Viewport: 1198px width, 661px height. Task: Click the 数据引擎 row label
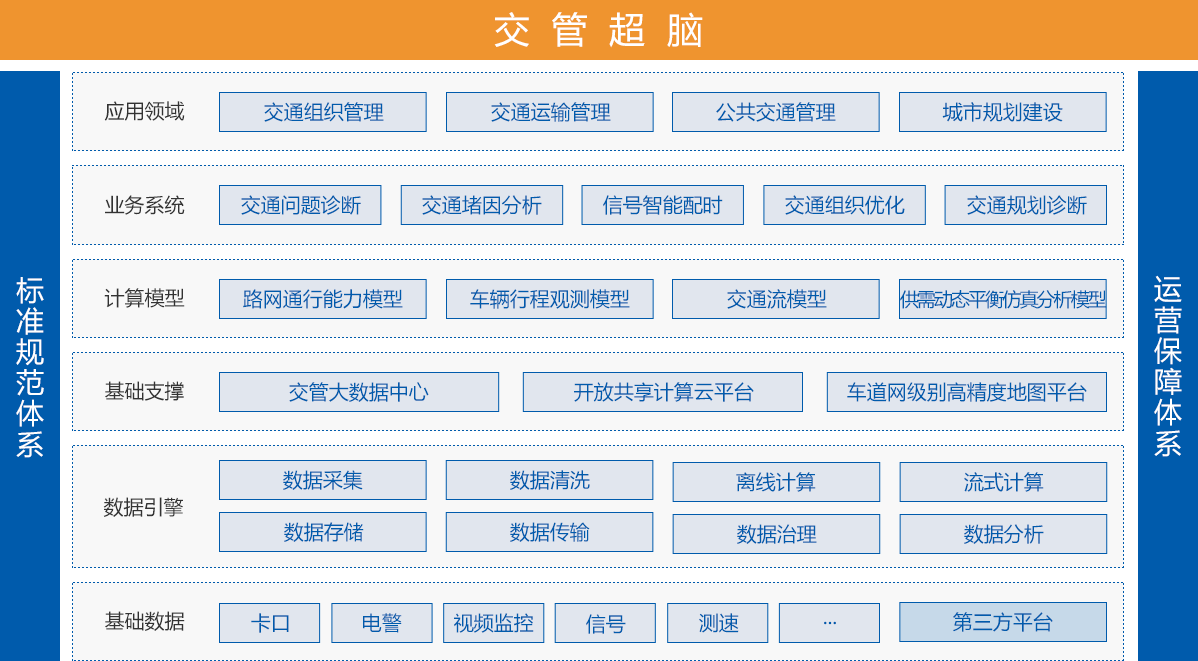coord(144,507)
